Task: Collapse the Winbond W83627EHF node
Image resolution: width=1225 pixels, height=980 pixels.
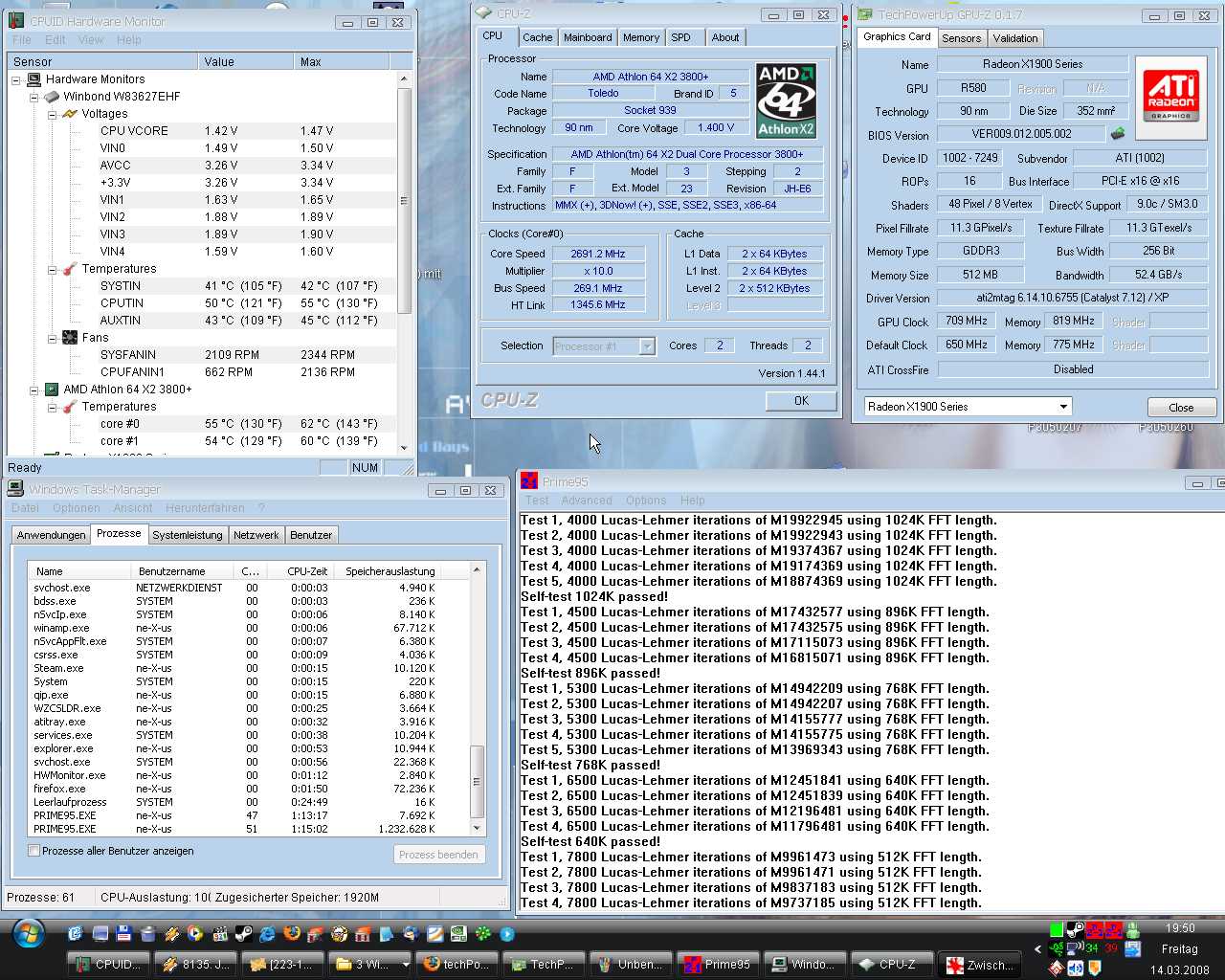Action: [x=33, y=97]
